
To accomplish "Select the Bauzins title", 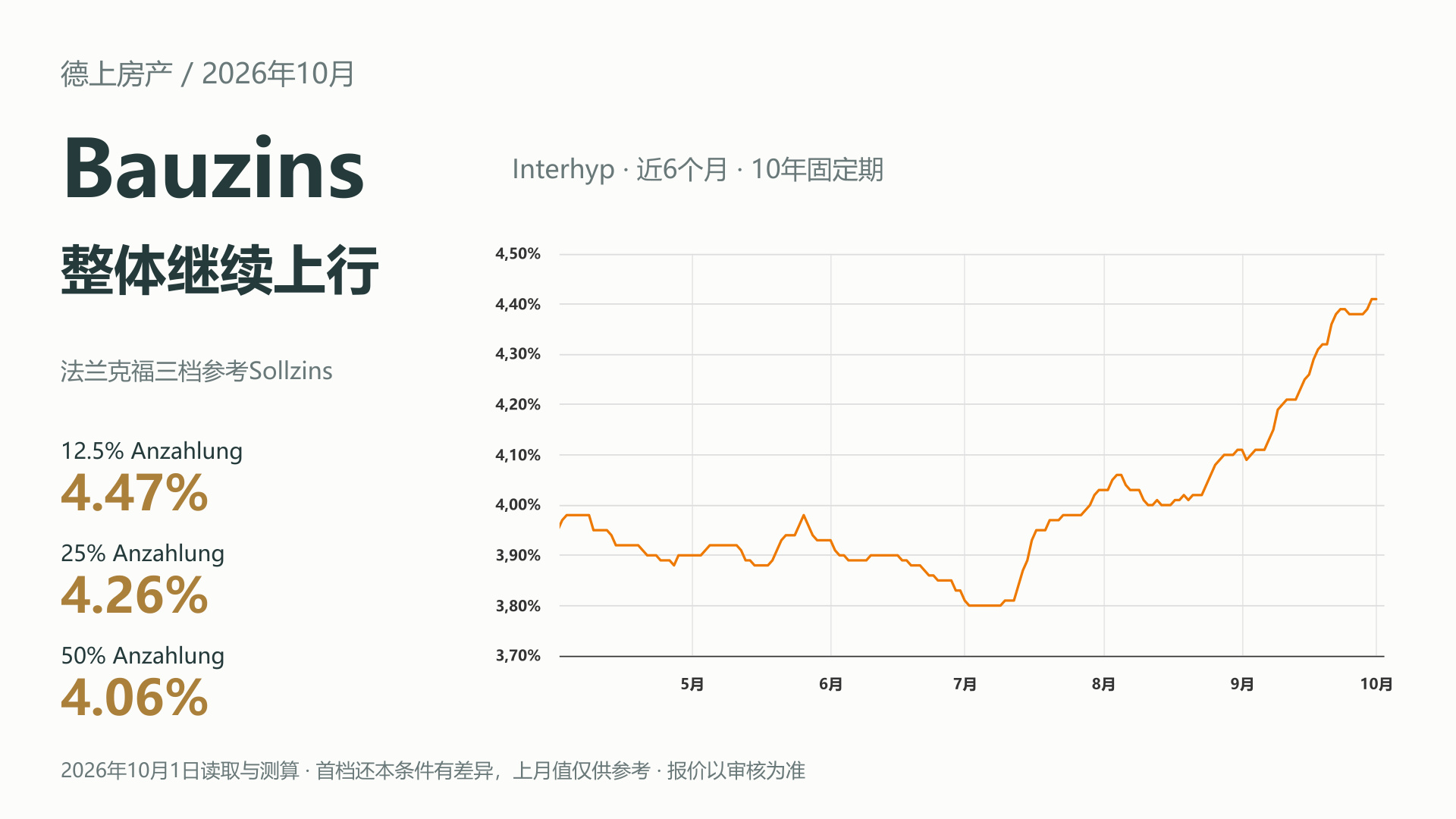I will [x=214, y=168].
